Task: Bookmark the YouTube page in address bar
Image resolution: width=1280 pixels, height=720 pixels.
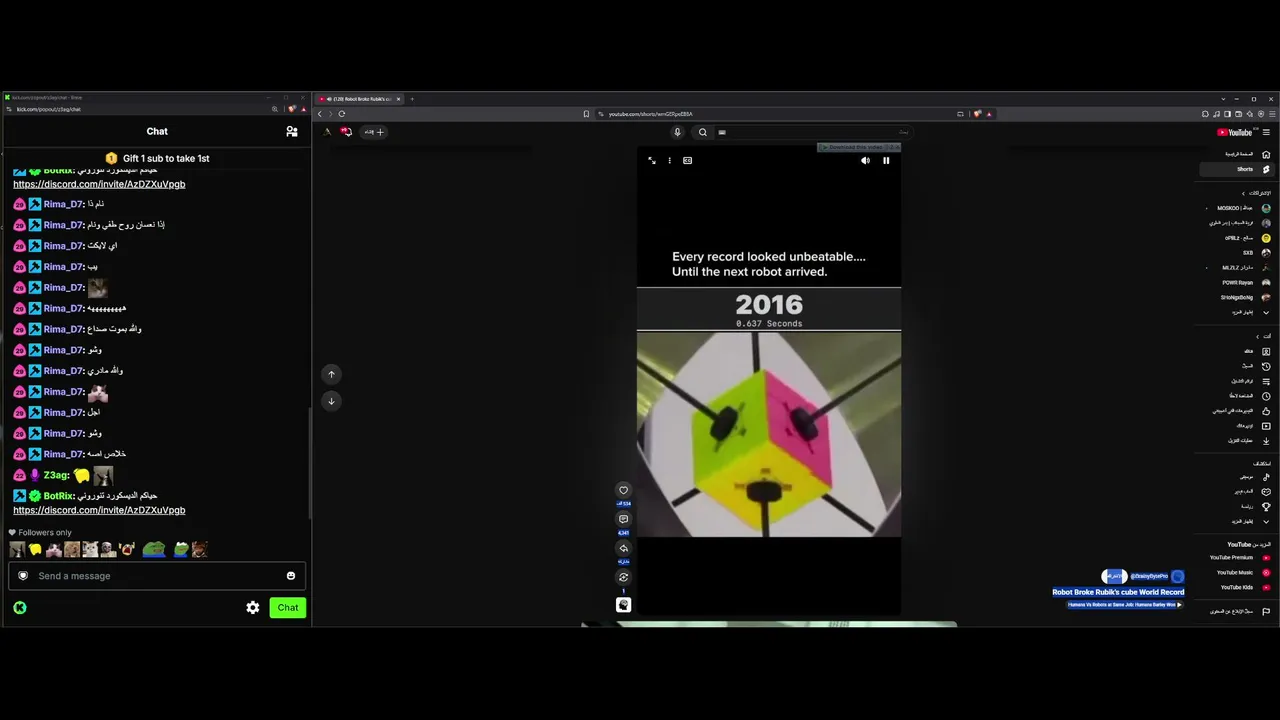Action: tap(586, 114)
